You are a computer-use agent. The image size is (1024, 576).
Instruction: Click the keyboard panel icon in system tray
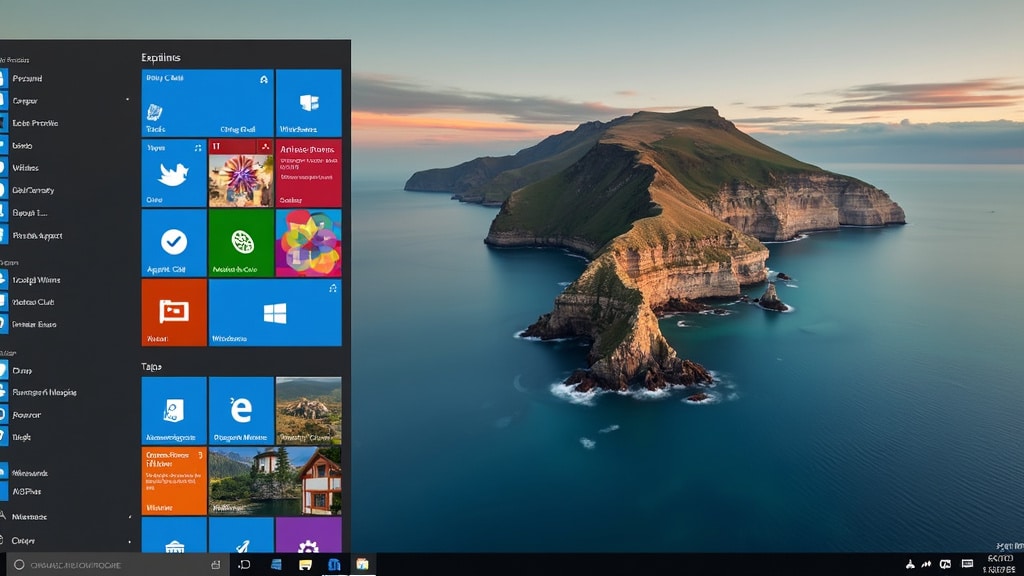point(967,564)
